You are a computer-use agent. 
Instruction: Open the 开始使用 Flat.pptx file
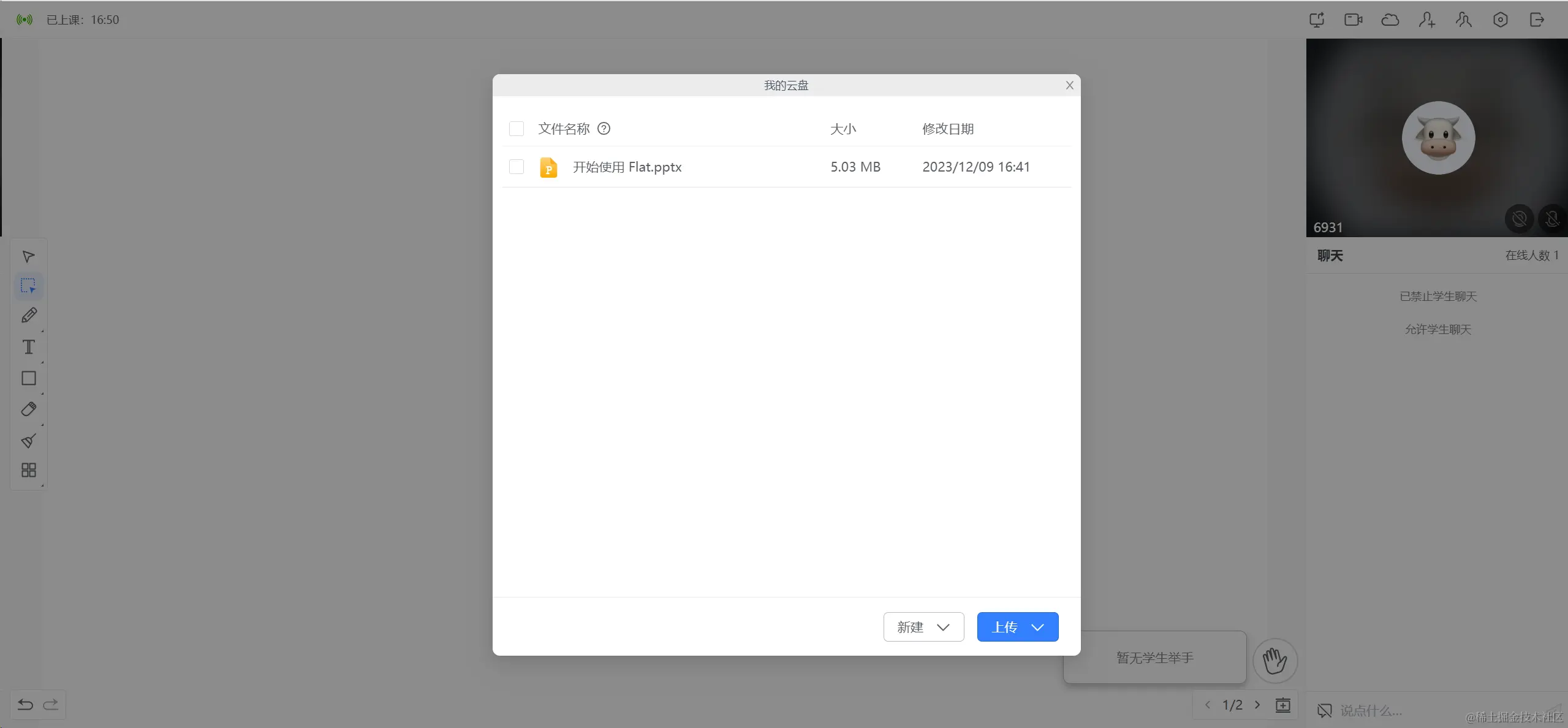pos(627,167)
